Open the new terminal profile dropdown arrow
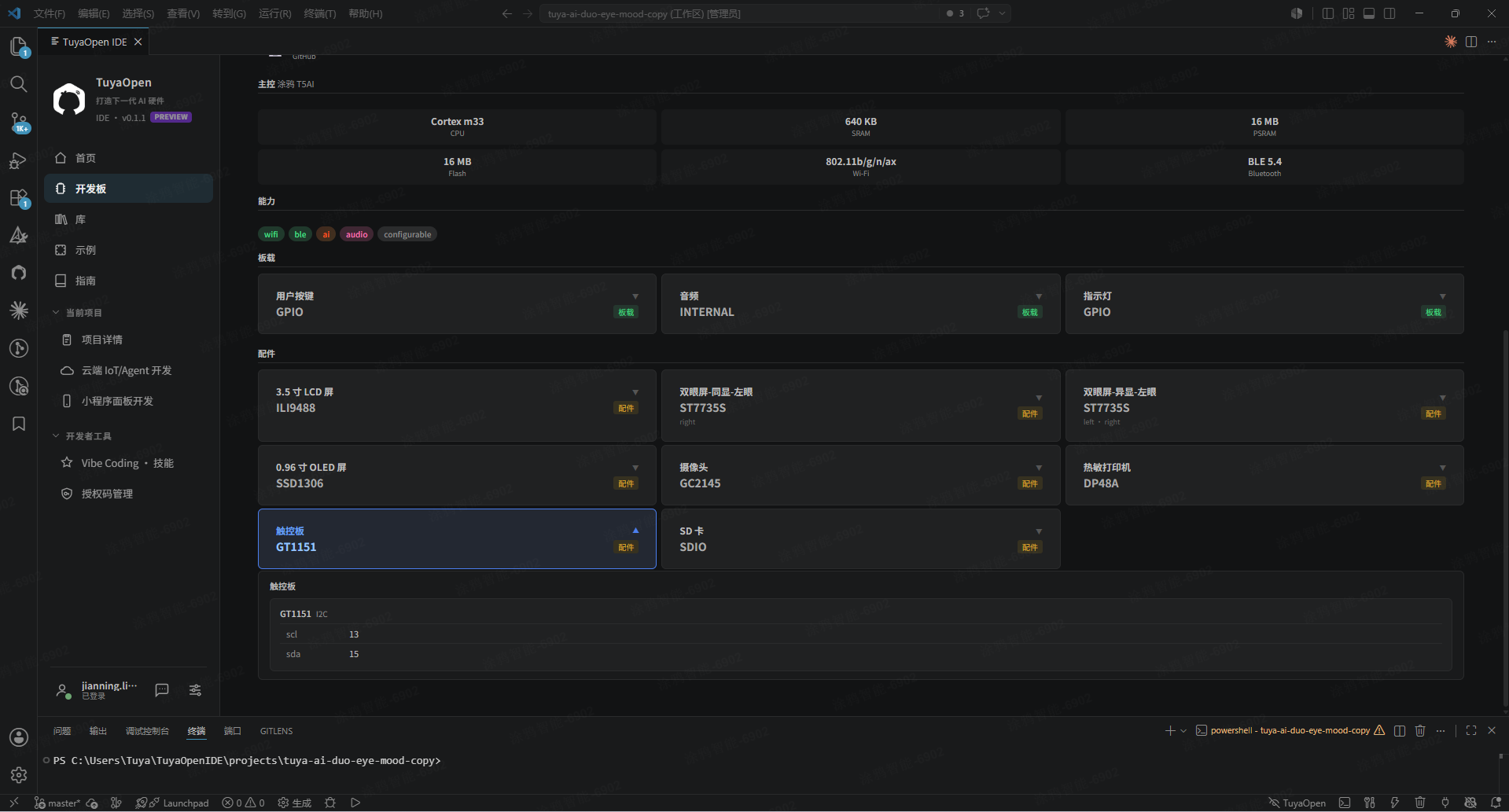Screen dimensions: 1509x812 1183,730
